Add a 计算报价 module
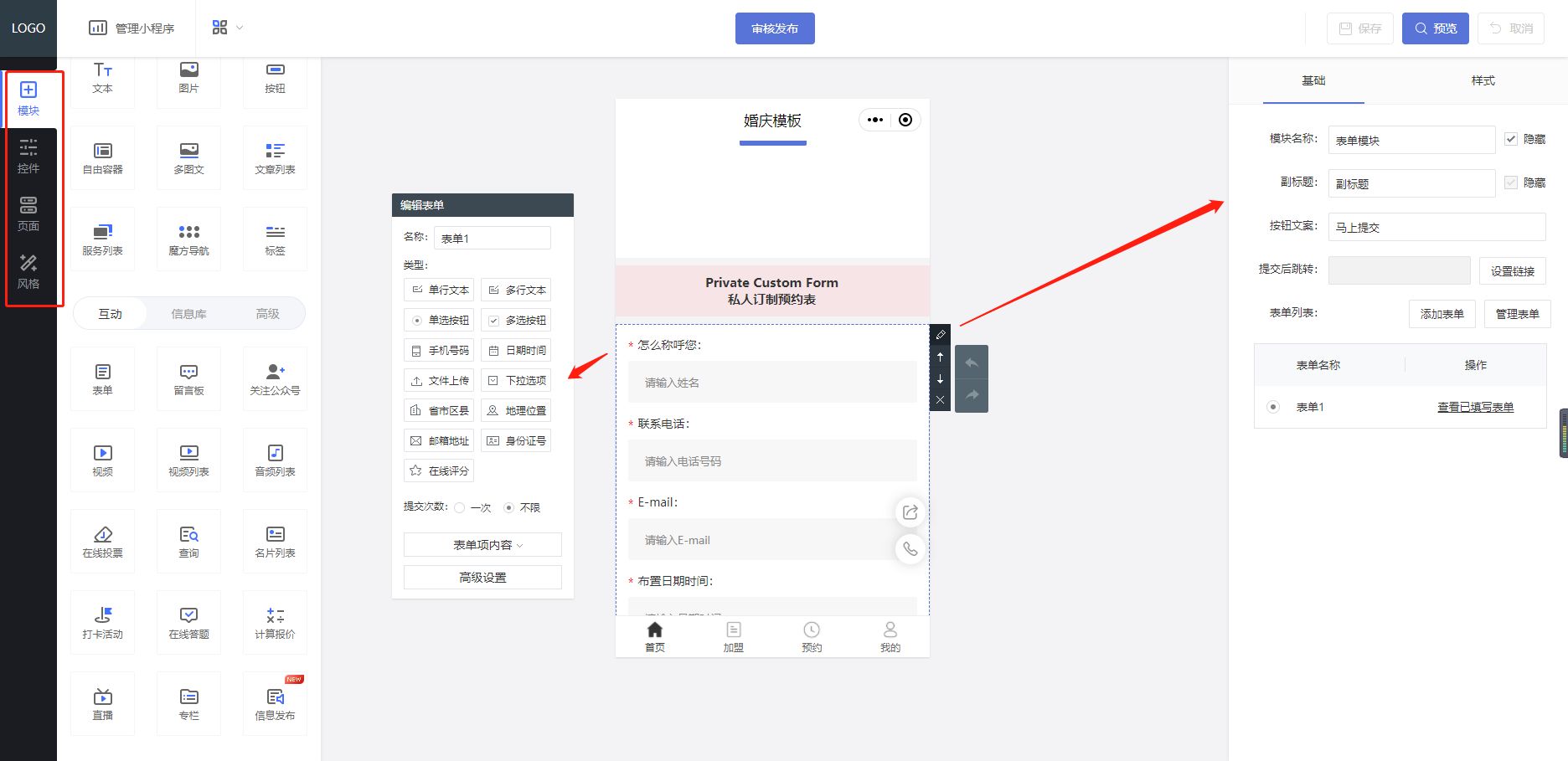The height and width of the screenshot is (761, 1568). pyautogui.click(x=275, y=623)
